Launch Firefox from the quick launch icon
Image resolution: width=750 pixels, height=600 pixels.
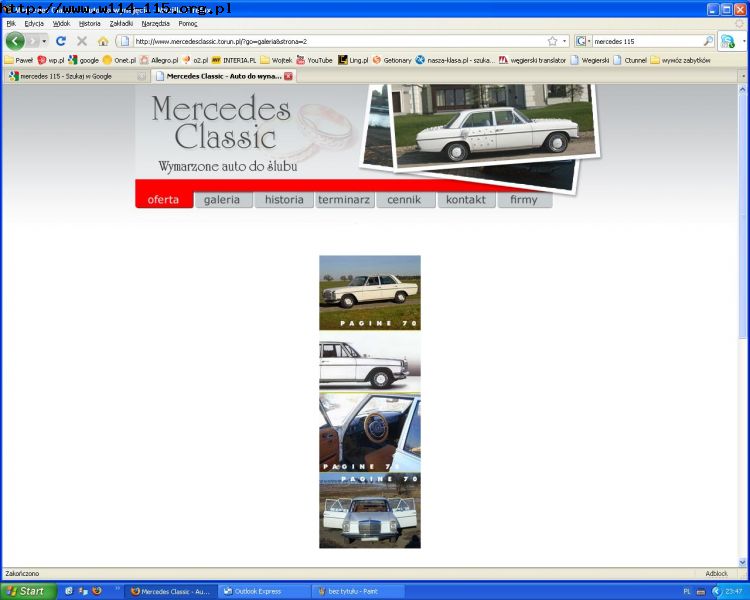coord(97,591)
